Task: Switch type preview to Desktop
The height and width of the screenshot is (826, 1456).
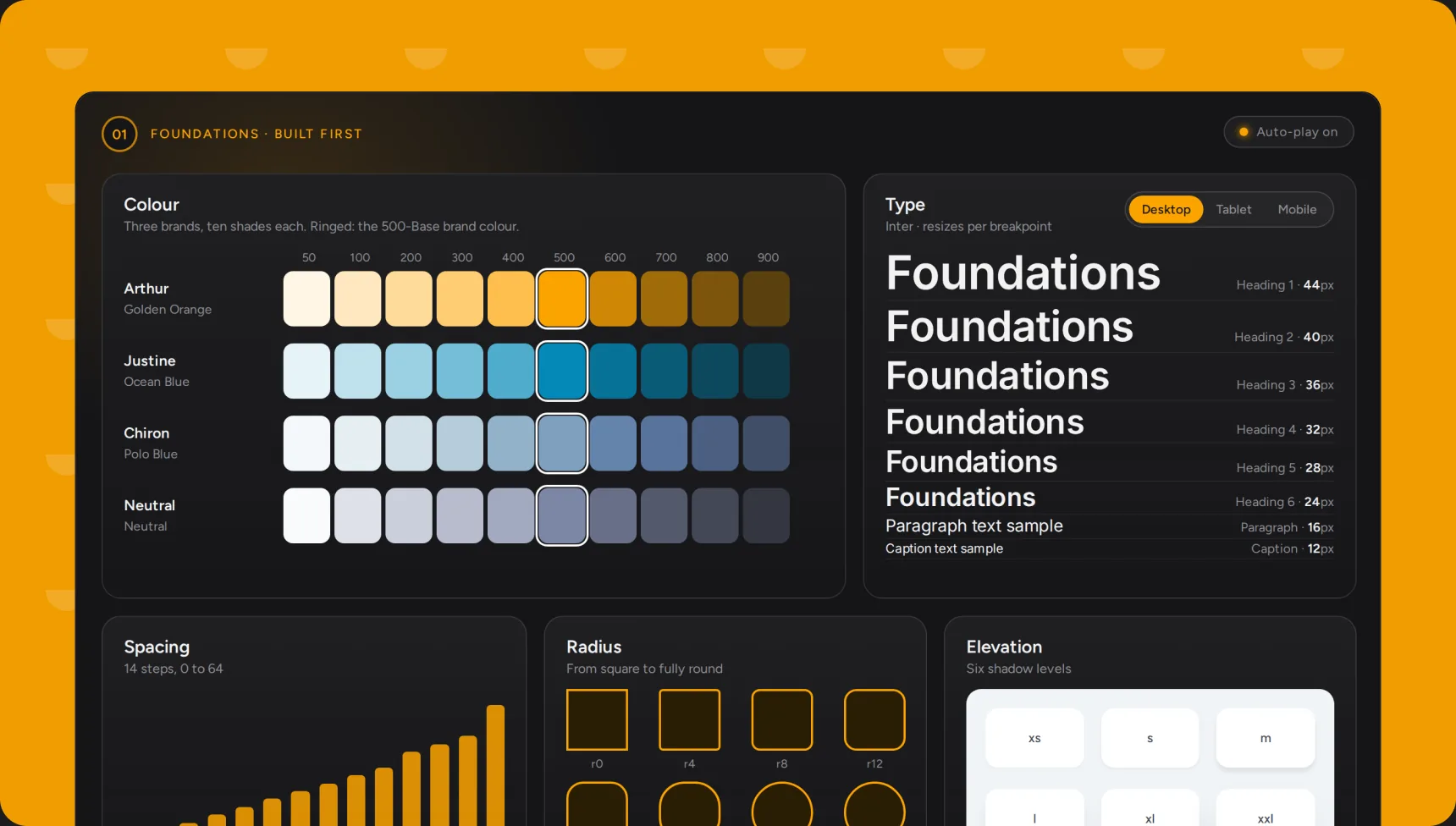Action: [1166, 210]
